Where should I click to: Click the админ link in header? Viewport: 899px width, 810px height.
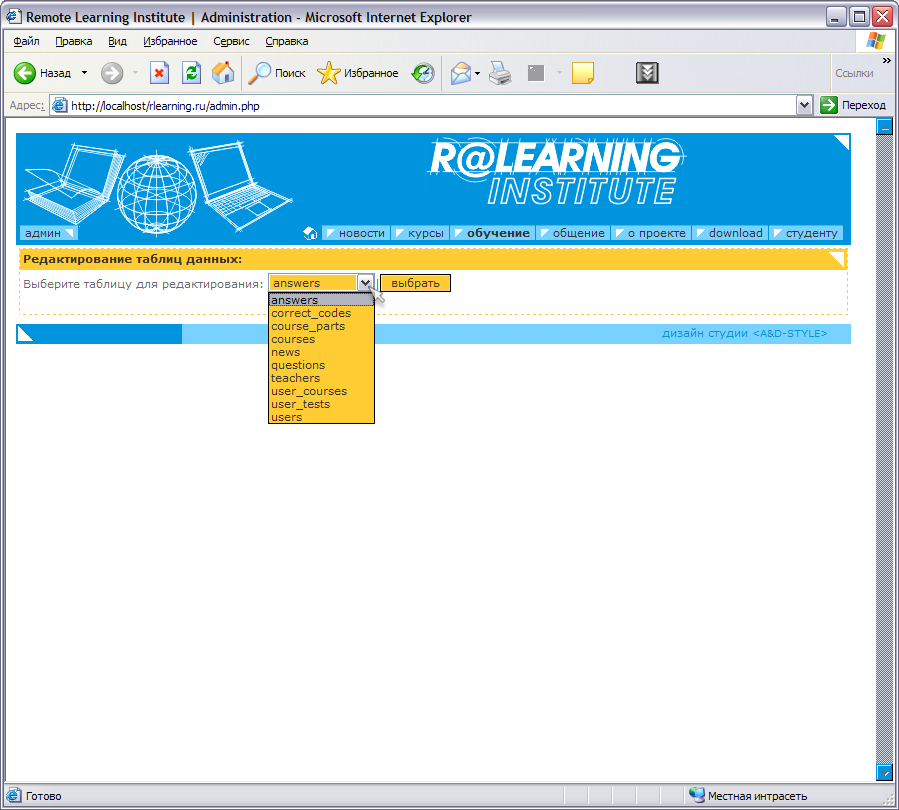click(x=48, y=233)
